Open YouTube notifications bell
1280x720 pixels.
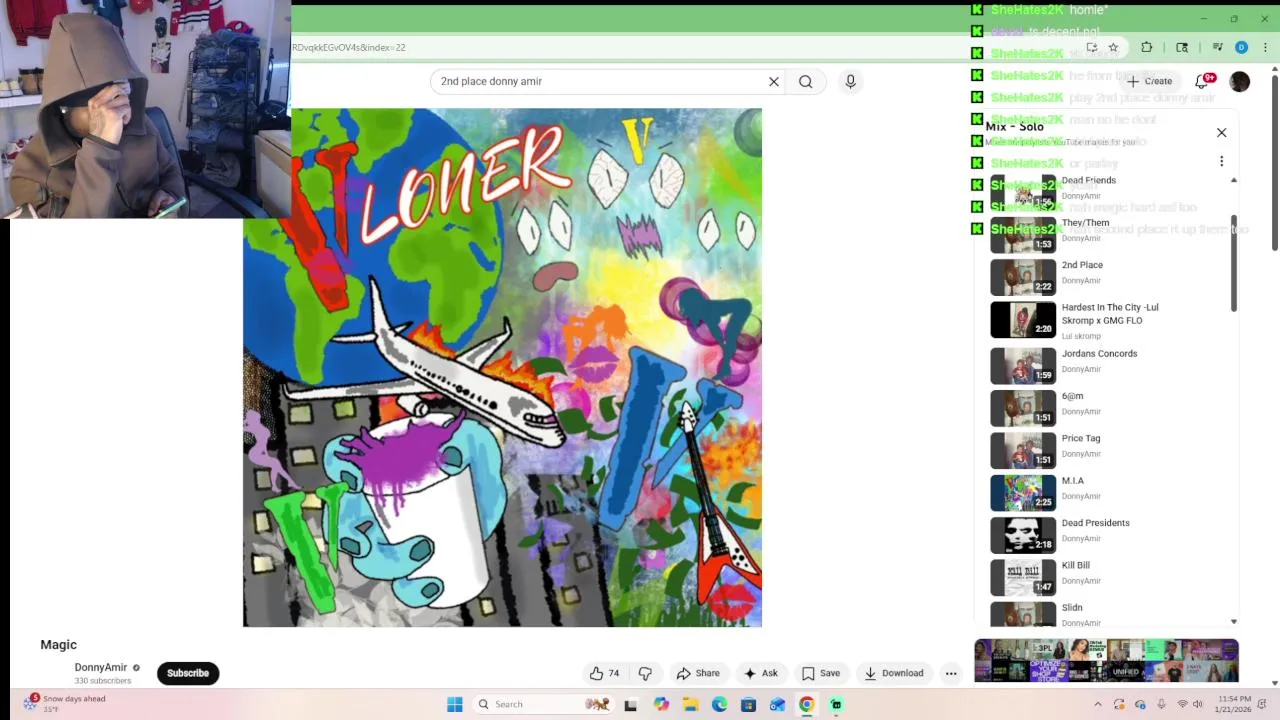click(1203, 81)
